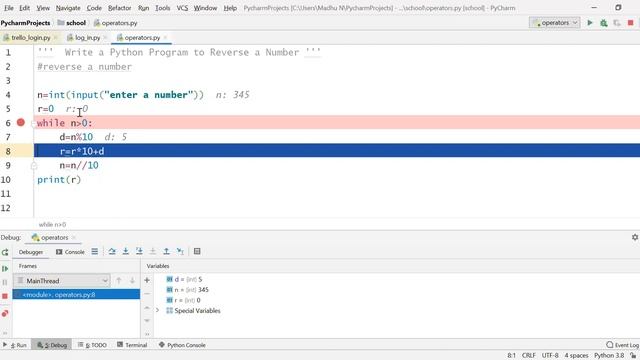The width and height of the screenshot is (640, 360).
Task: Open the Navigate menu
Action: click(x=68, y=8)
